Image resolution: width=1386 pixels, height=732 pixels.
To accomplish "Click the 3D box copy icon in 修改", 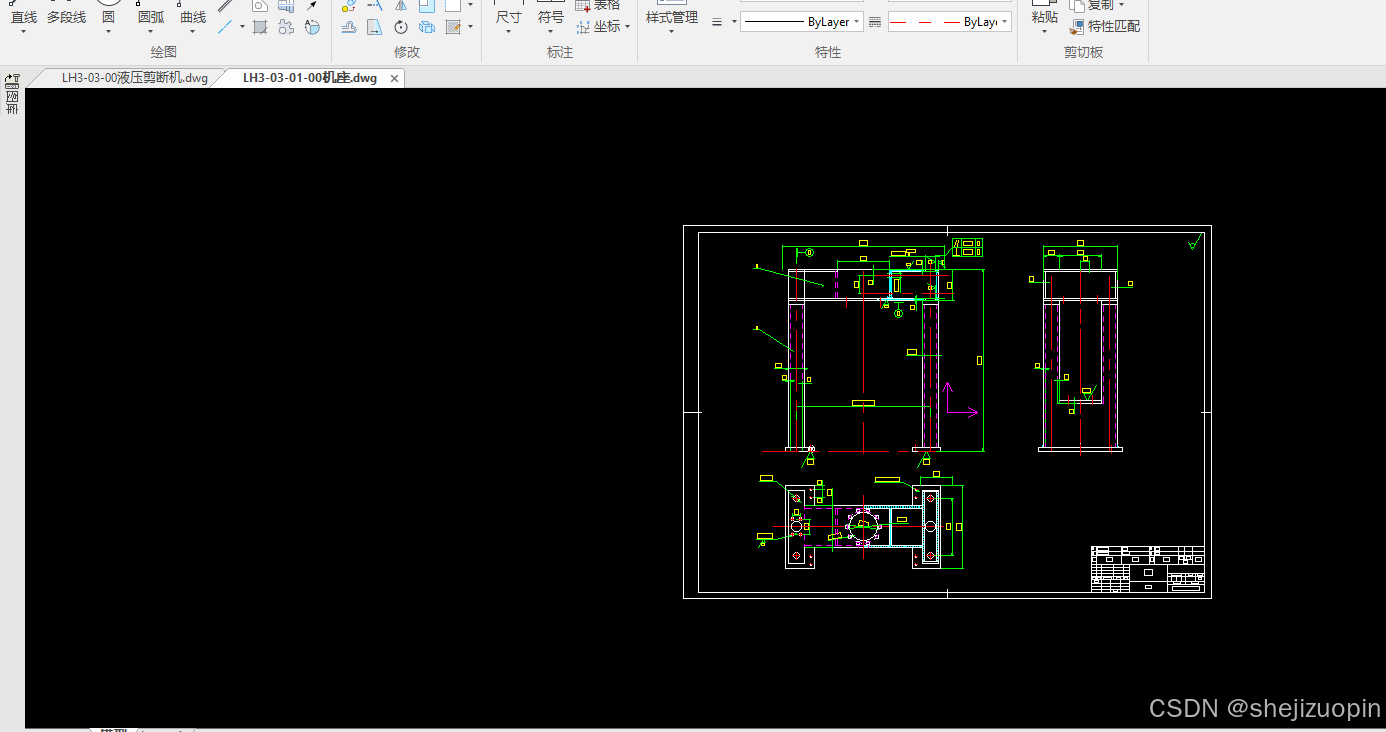I will pos(427,27).
